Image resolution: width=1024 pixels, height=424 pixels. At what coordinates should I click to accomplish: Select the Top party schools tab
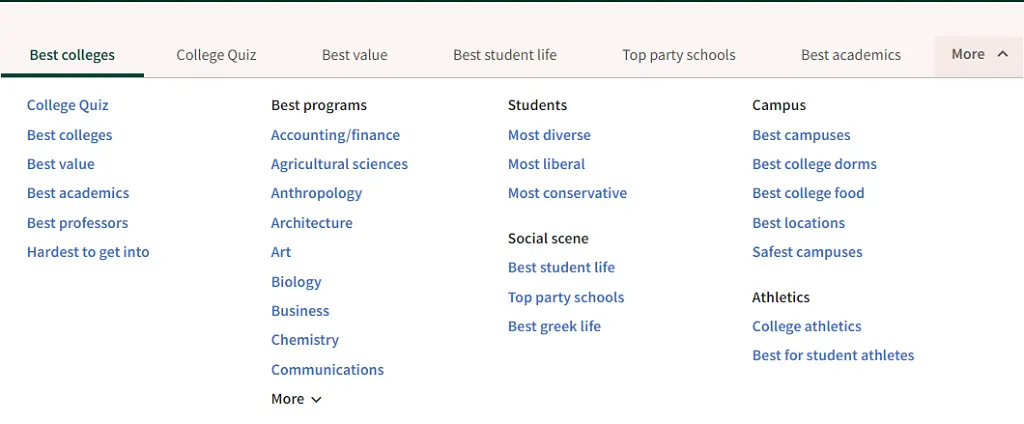coord(679,55)
